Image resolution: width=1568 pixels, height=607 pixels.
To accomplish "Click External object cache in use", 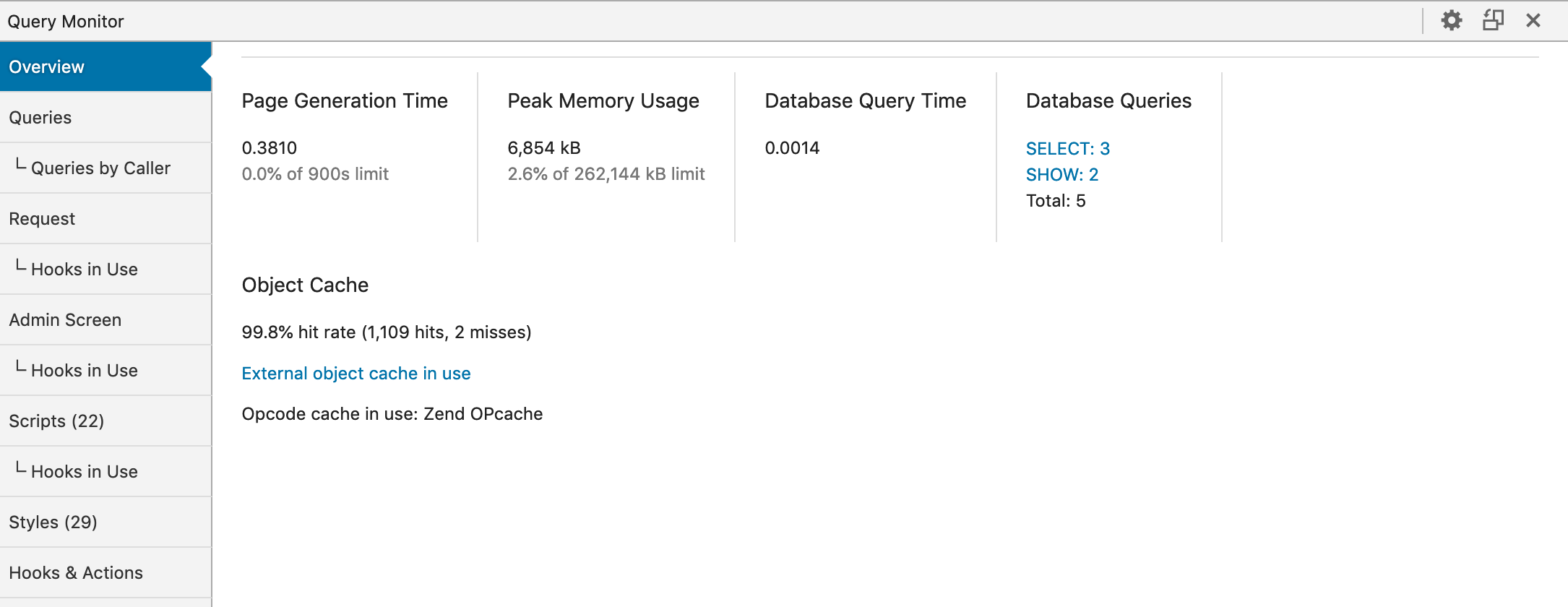I will [x=356, y=374].
